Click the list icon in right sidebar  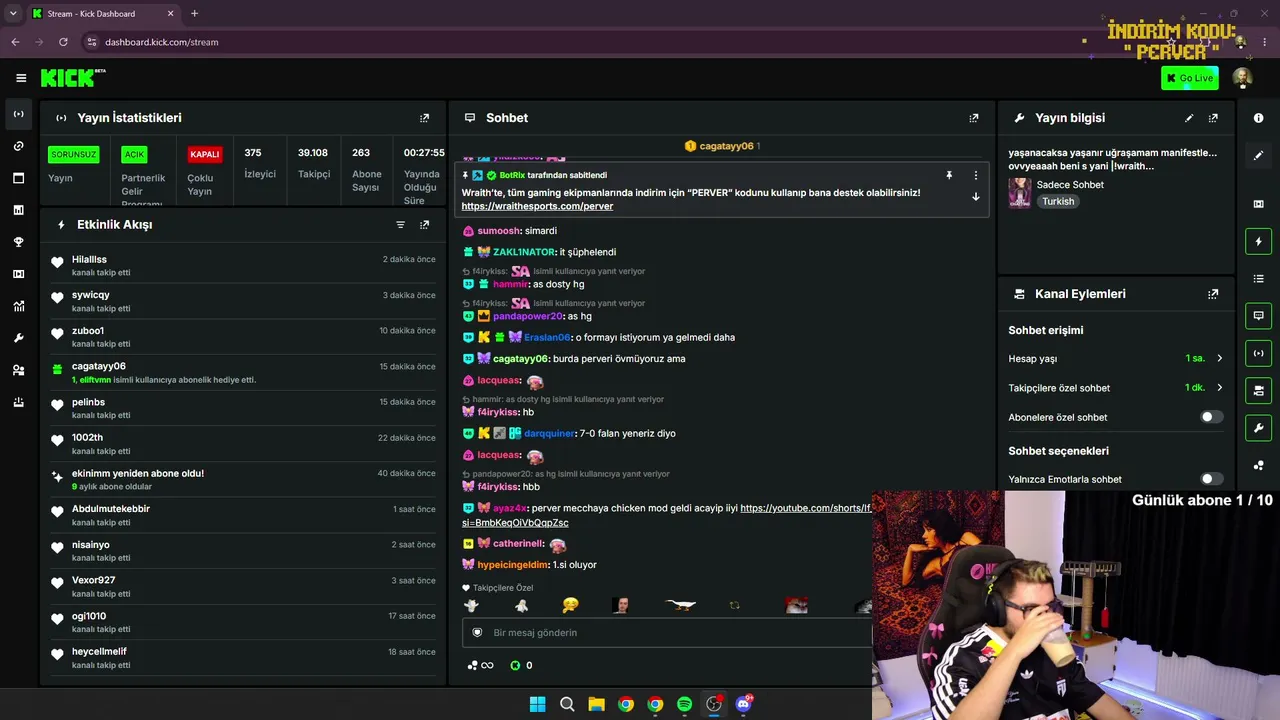pos(1258,278)
